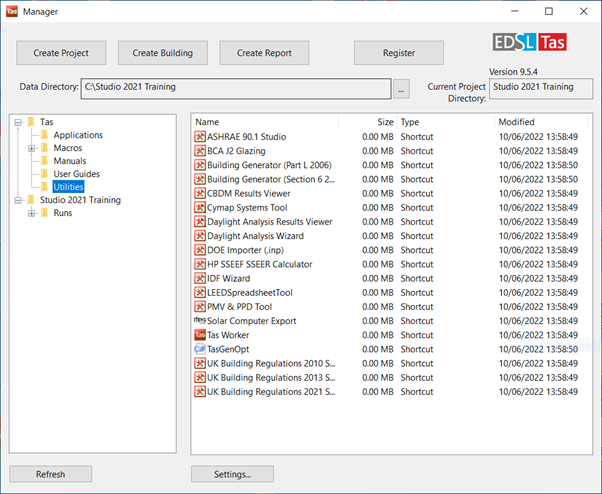The width and height of the screenshot is (602, 494).
Task: Select the 'PMV & PPD Tool' name text
Action: click(x=240, y=307)
